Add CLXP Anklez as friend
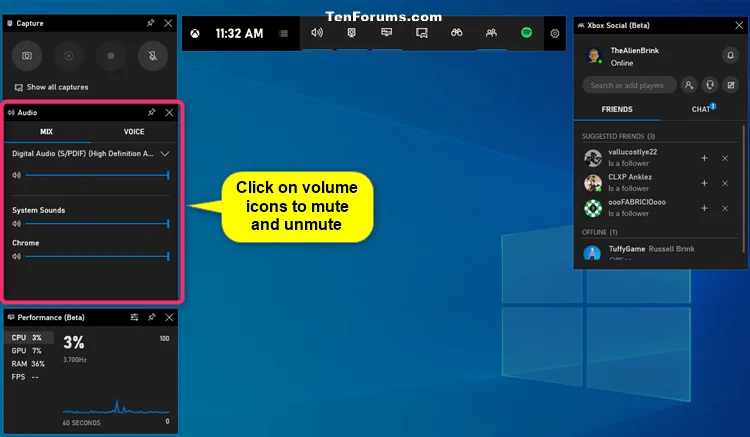The image size is (750, 437). pyautogui.click(x=704, y=183)
